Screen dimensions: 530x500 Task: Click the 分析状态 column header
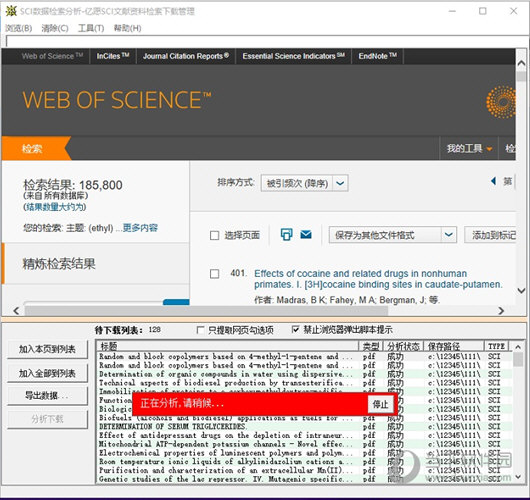tap(403, 346)
